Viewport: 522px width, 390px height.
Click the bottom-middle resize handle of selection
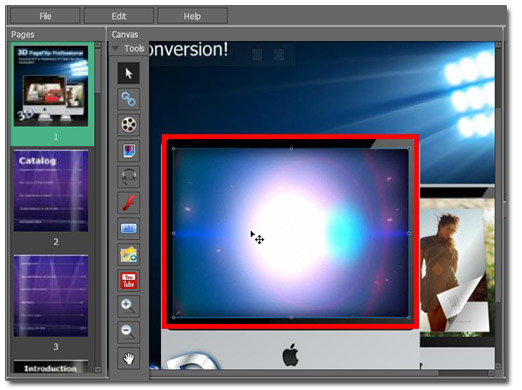point(291,318)
